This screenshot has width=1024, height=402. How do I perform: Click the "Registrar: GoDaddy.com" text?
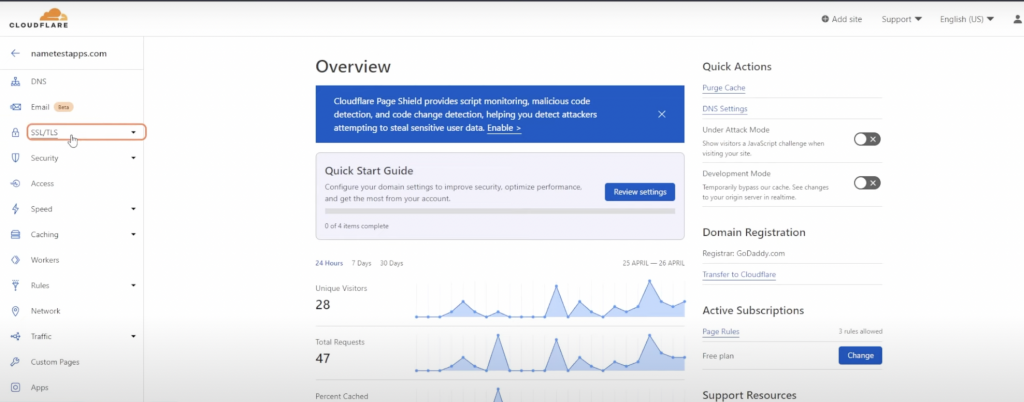[743, 253]
